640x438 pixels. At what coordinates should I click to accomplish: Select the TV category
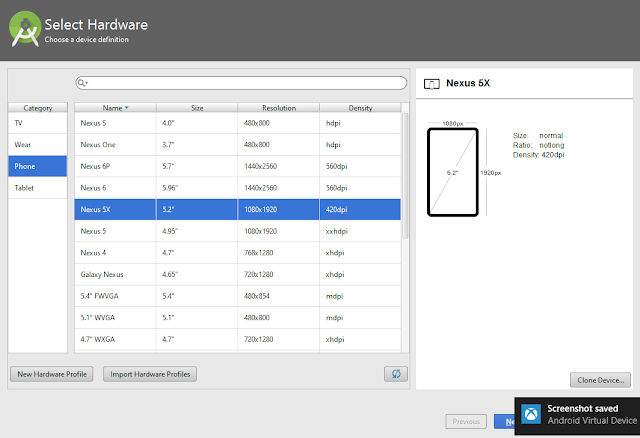pyautogui.click(x=38, y=123)
